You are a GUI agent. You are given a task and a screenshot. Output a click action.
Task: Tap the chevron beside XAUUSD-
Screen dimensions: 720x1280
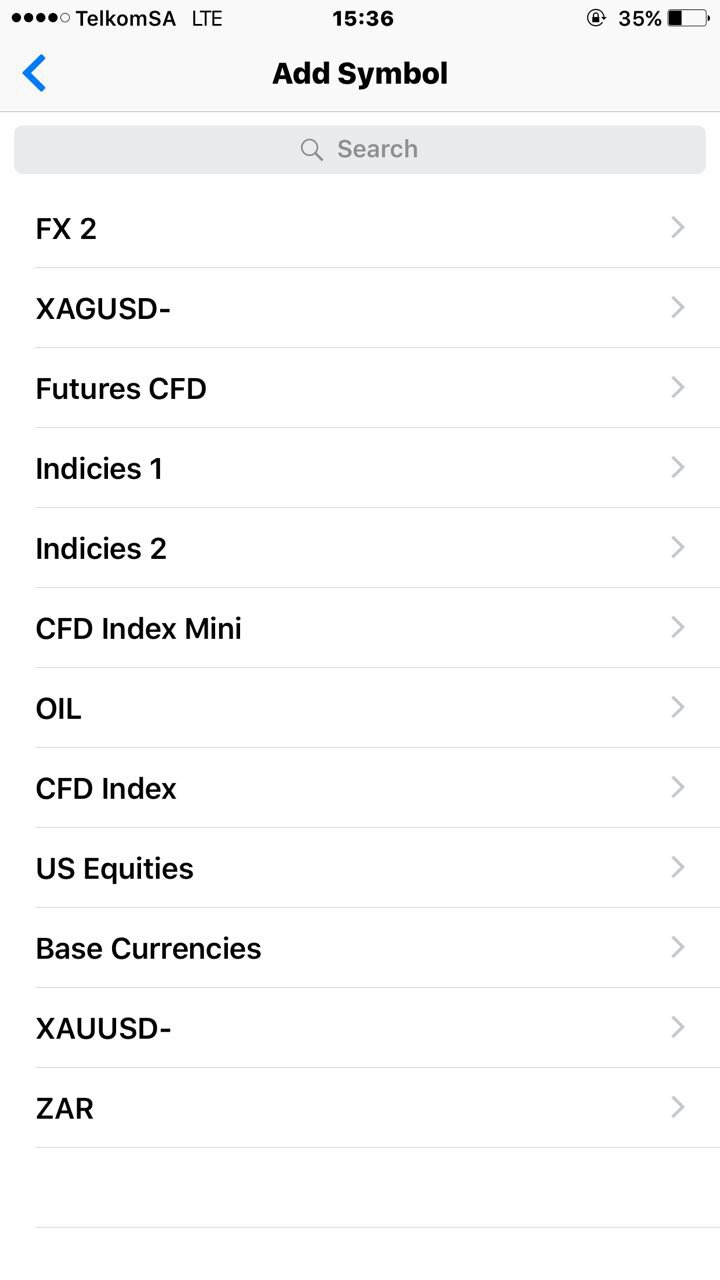tap(678, 1028)
